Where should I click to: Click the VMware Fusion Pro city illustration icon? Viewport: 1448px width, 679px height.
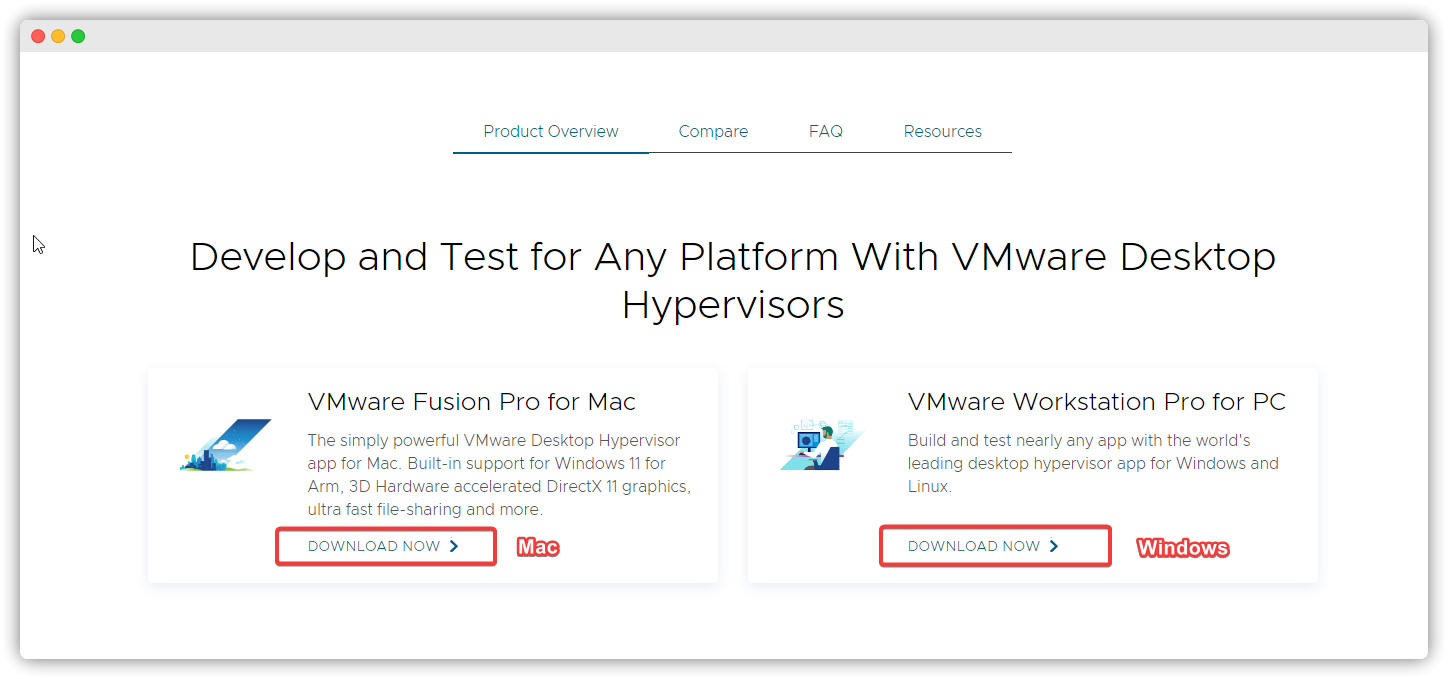click(x=225, y=446)
